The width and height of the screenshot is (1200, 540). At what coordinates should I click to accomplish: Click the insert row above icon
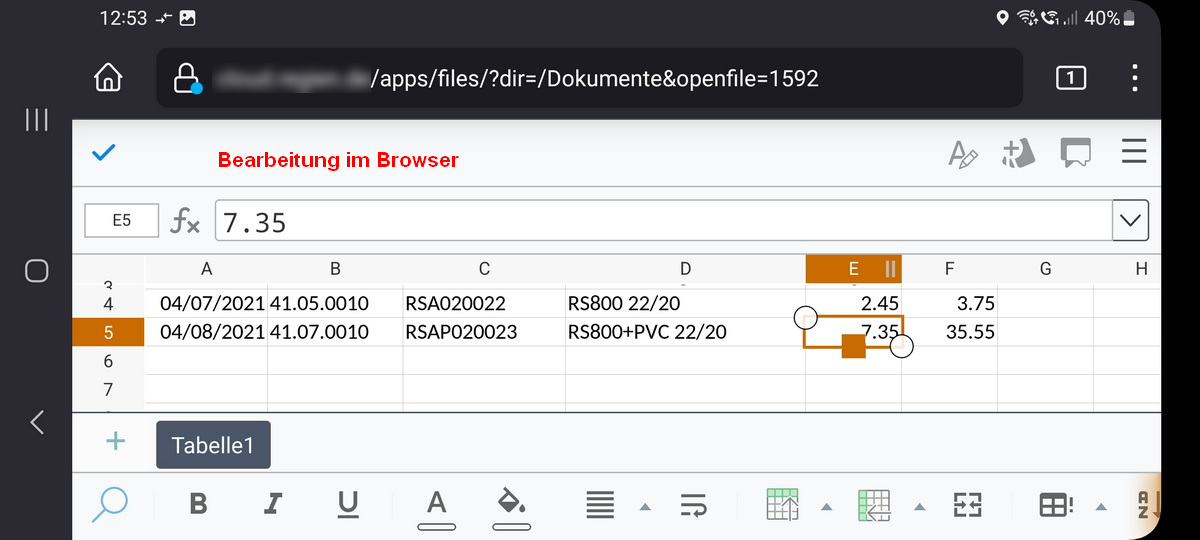tap(782, 505)
